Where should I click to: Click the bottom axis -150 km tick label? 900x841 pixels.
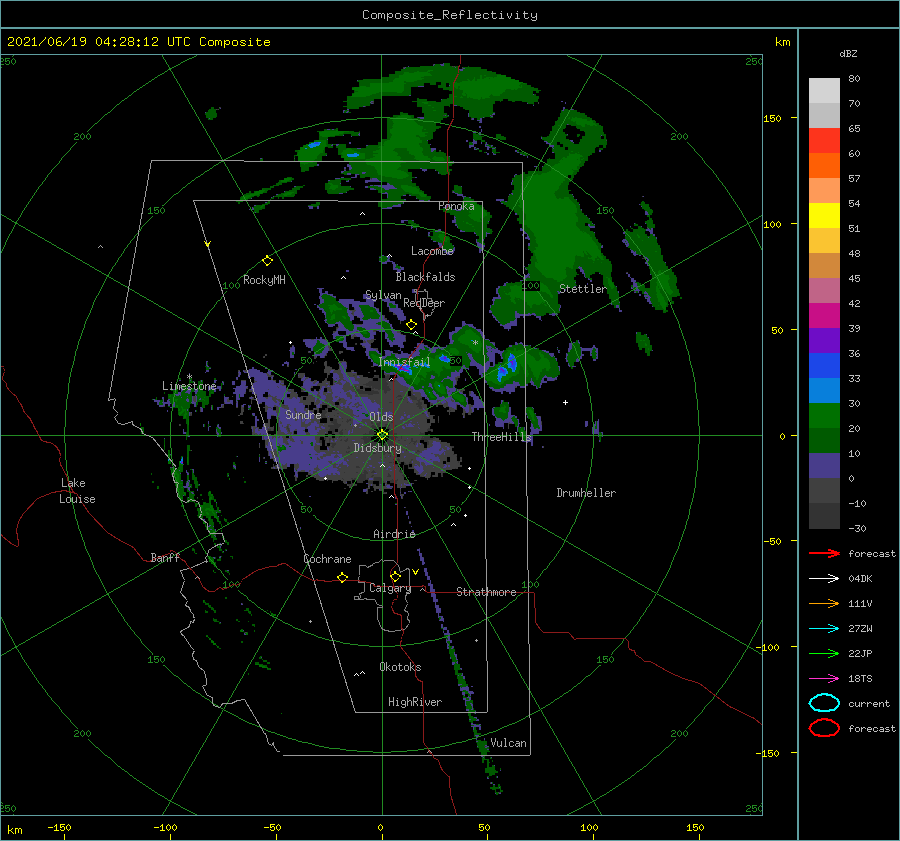(x=59, y=827)
